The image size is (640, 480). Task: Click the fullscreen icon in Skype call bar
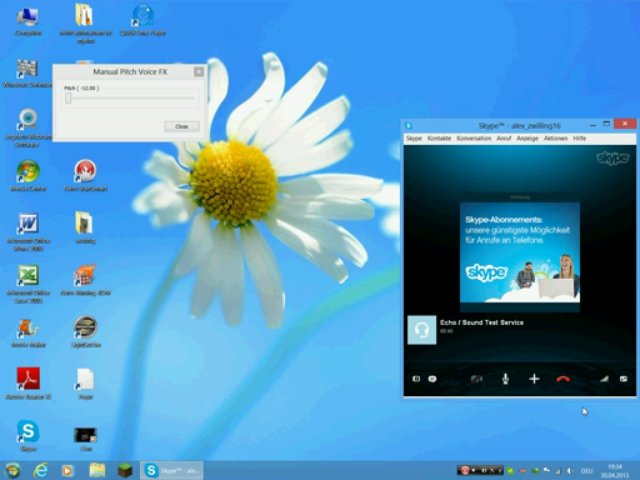[x=624, y=379]
